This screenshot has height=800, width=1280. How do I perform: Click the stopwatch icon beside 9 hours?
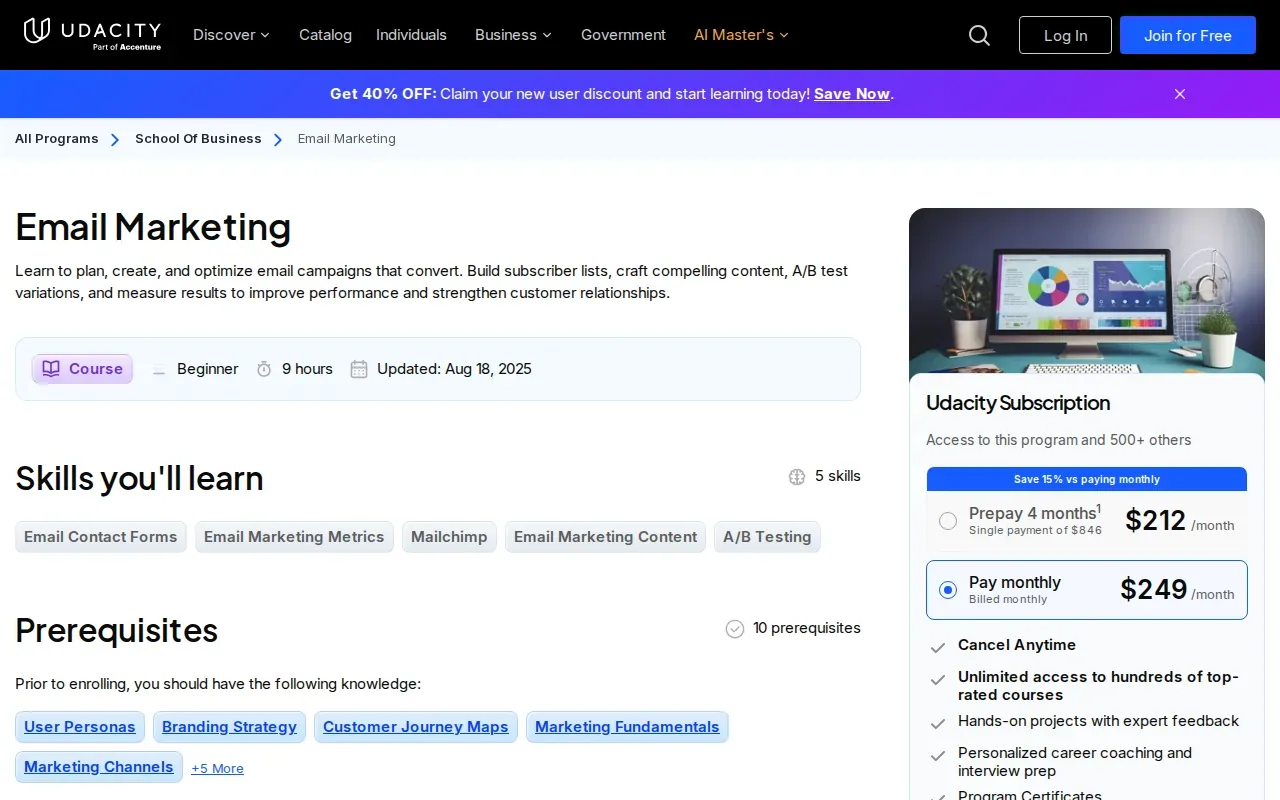coord(264,369)
